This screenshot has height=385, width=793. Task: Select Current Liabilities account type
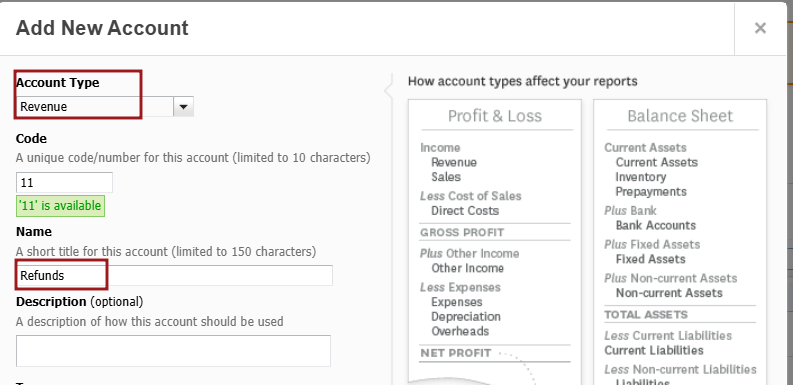pos(653,351)
